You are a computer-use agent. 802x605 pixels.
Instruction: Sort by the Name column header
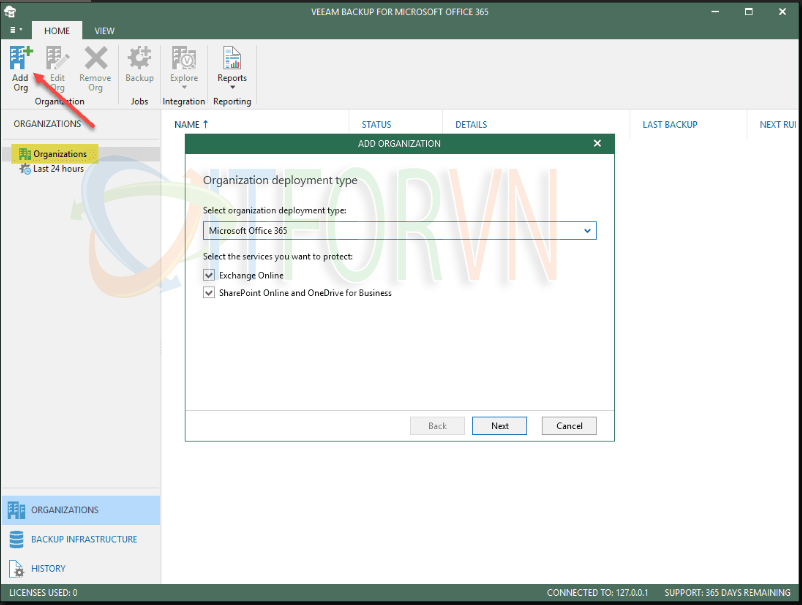(x=191, y=124)
